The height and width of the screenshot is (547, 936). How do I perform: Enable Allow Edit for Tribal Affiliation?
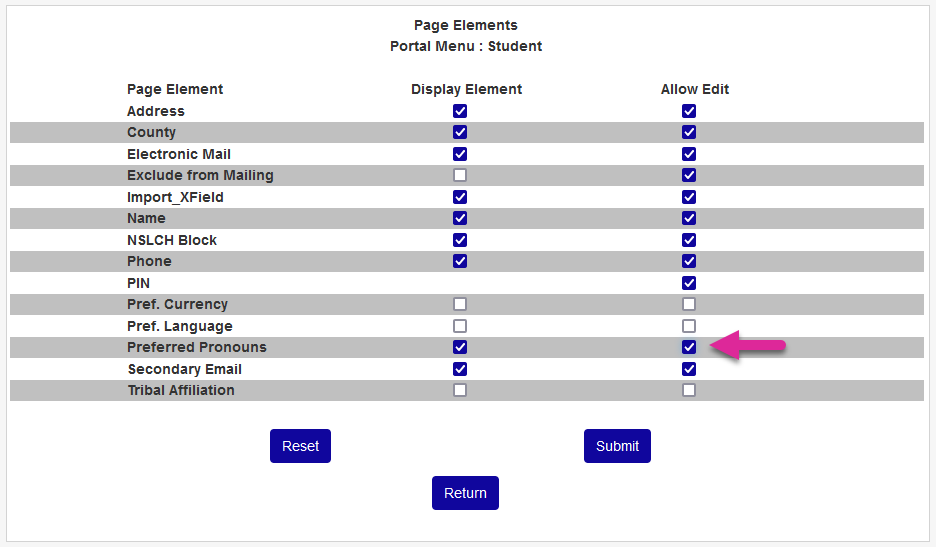[x=689, y=390]
